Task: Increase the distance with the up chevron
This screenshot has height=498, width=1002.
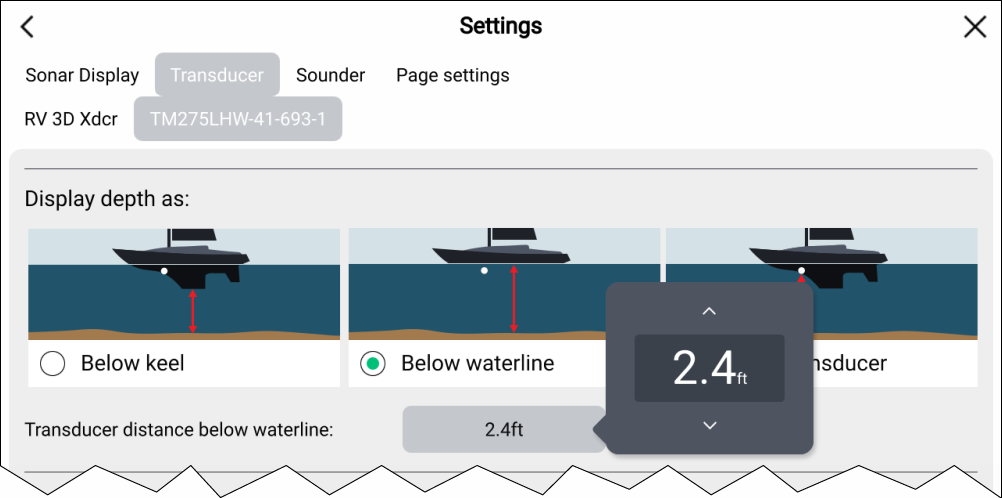Action: click(709, 311)
